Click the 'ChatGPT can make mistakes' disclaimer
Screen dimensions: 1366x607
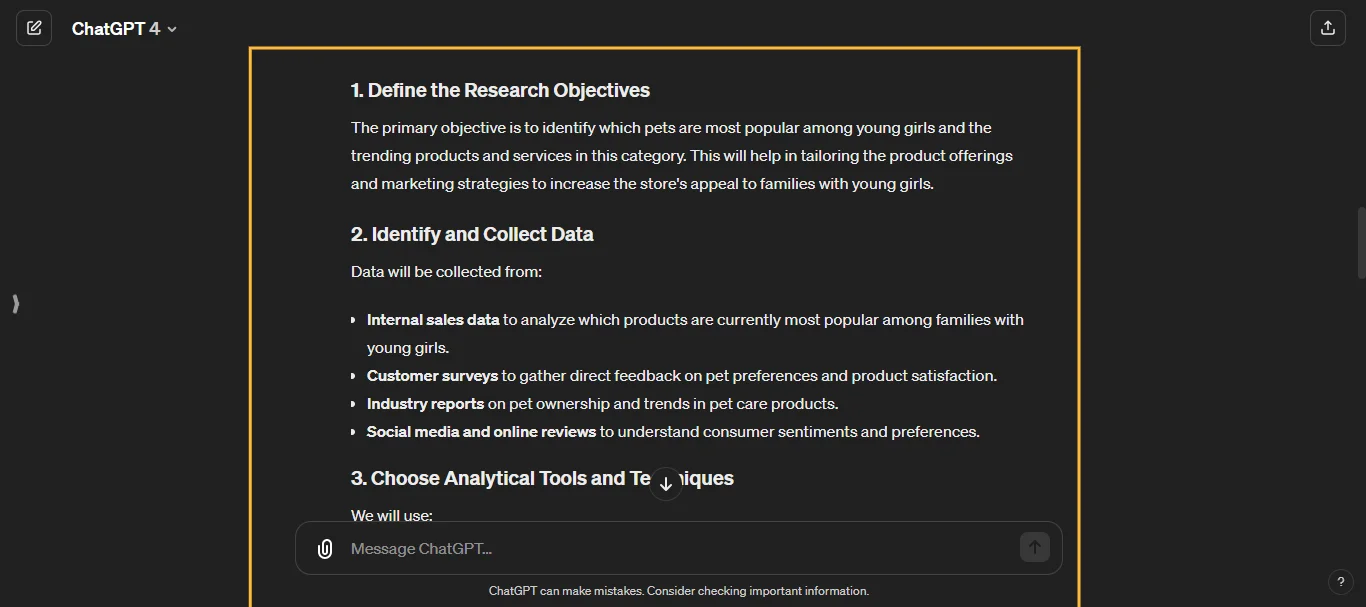tap(679, 591)
